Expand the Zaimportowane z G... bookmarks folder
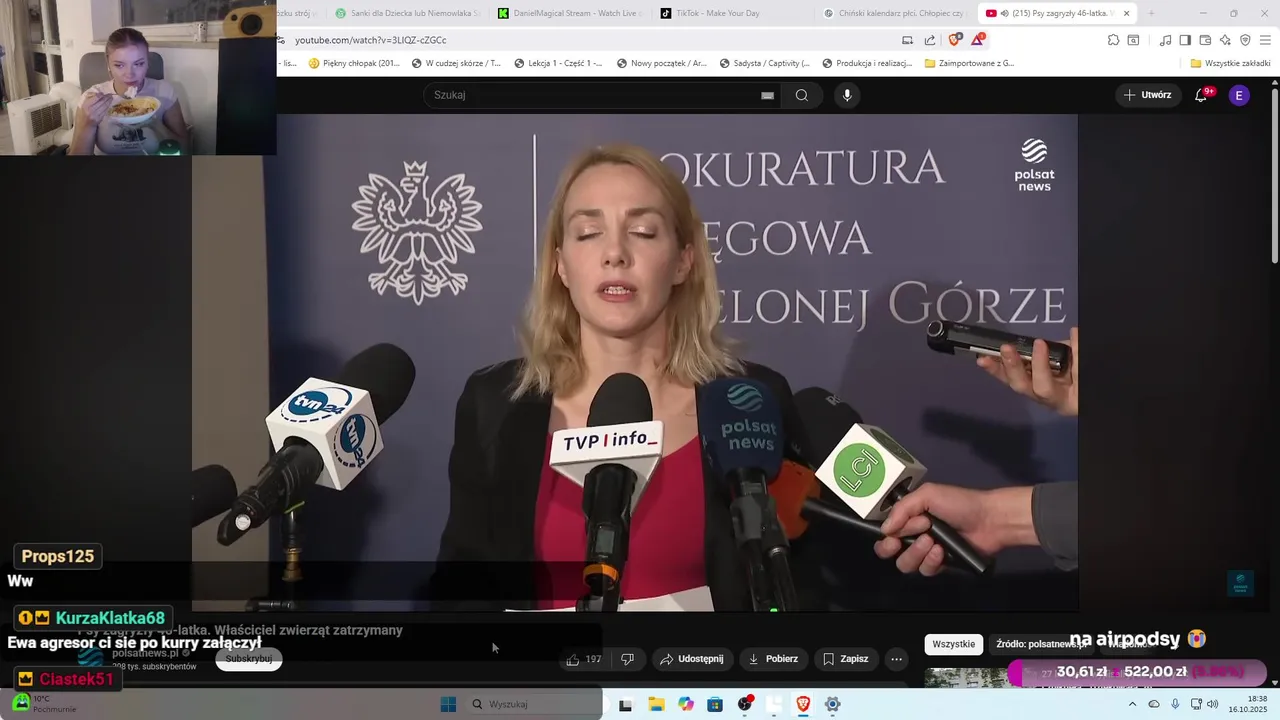This screenshot has height=720, width=1280. click(x=970, y=63)
